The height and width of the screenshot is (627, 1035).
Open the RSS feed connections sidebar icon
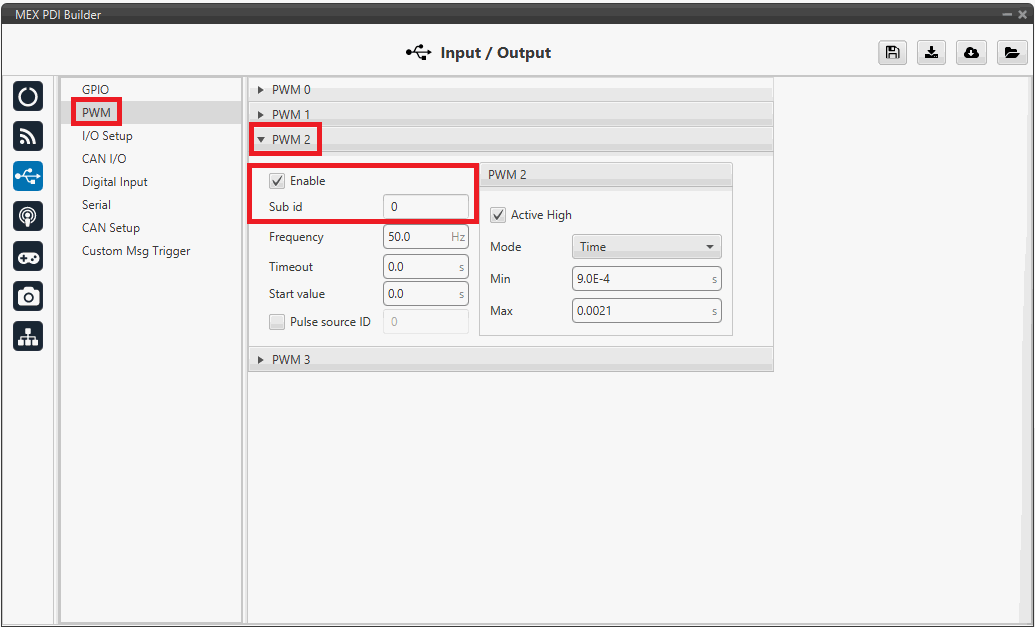coord(28,136)
